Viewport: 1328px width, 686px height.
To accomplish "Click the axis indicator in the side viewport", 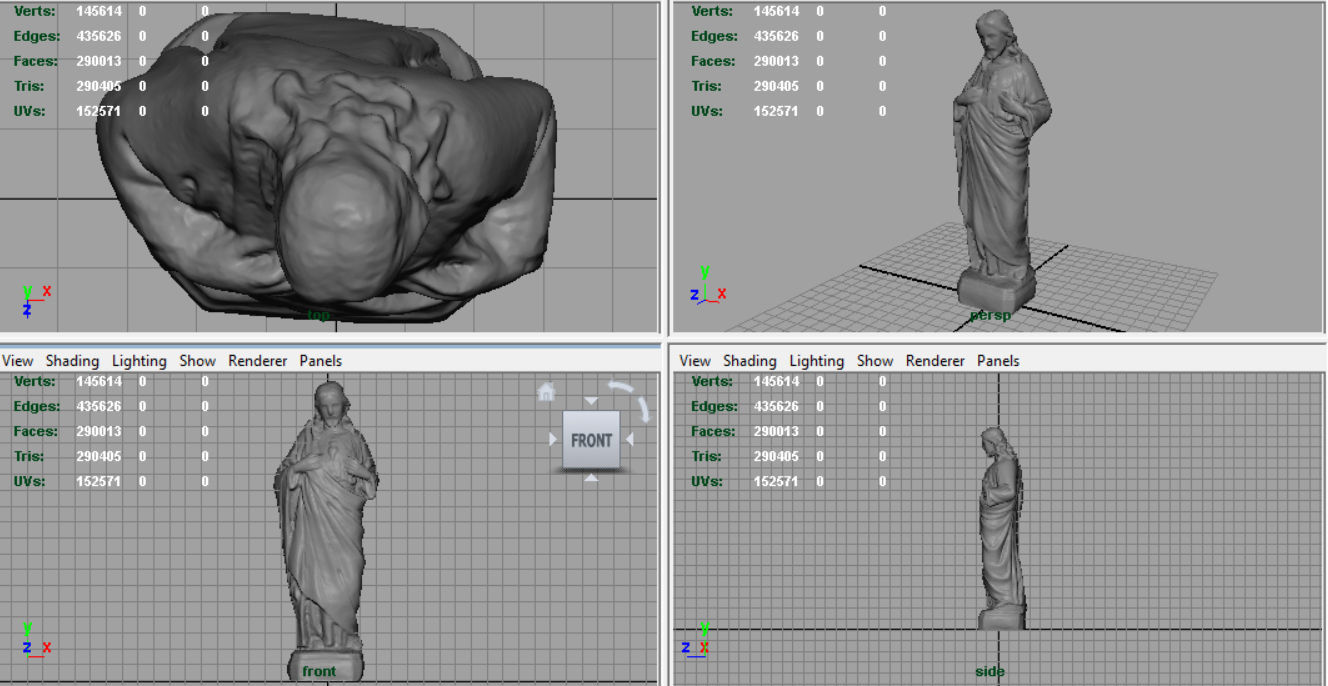I will [697, 638].
